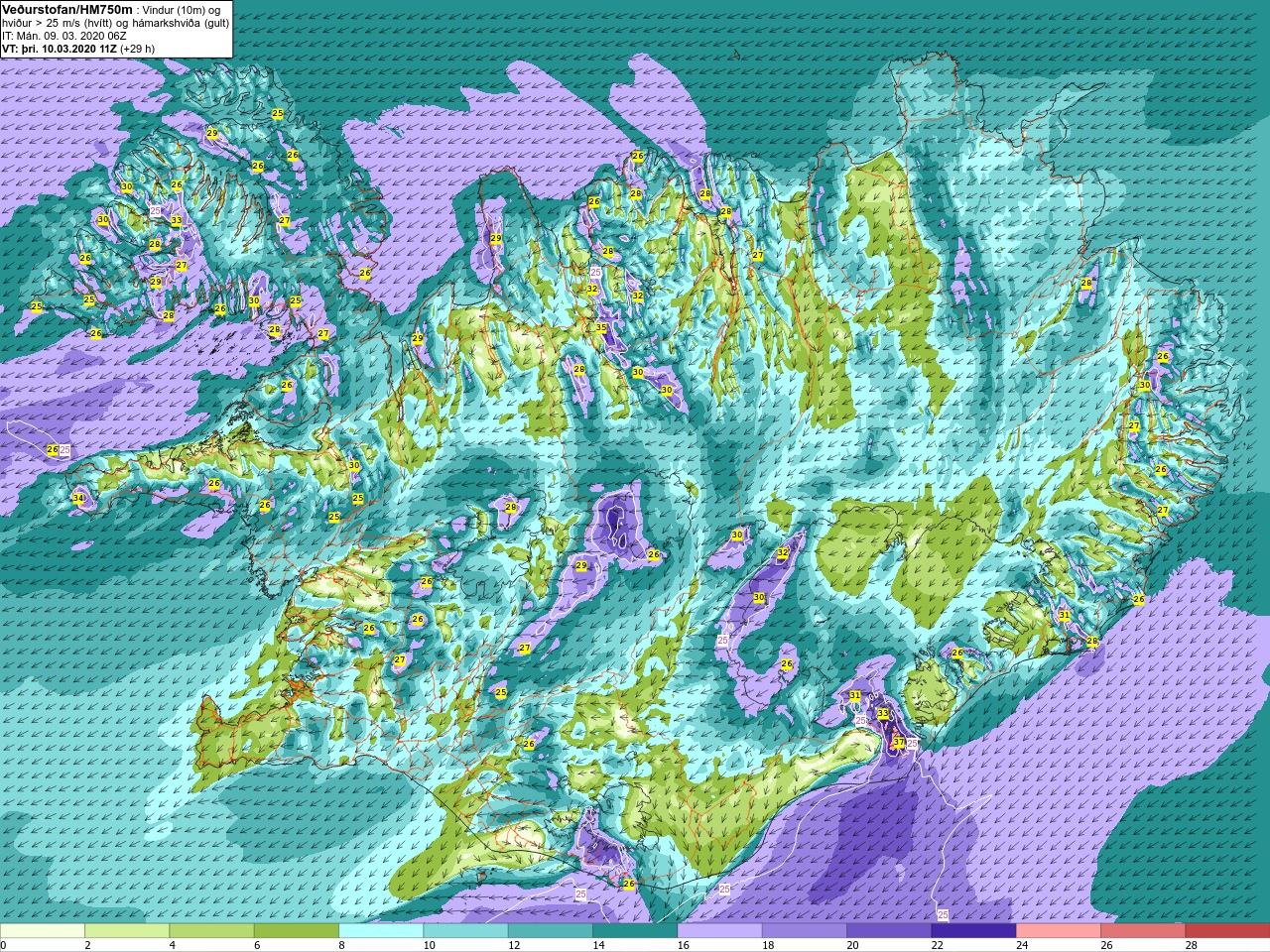Click the '18' tick on legend scale
The height and width of the screenshot is (952, 1270).
click(768, 946)
